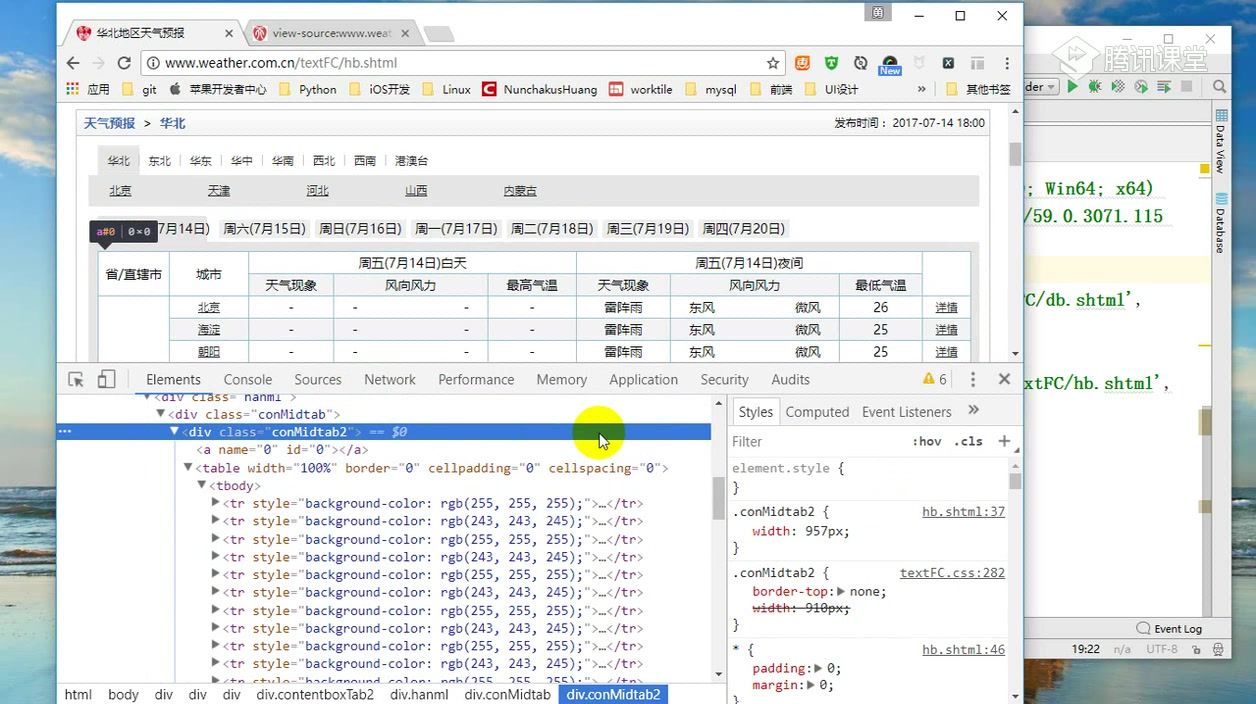This screenshot has width=1256, height=704.
Task: Click the yellow 6 warnings indicator in DevTools
Action: 931,379
